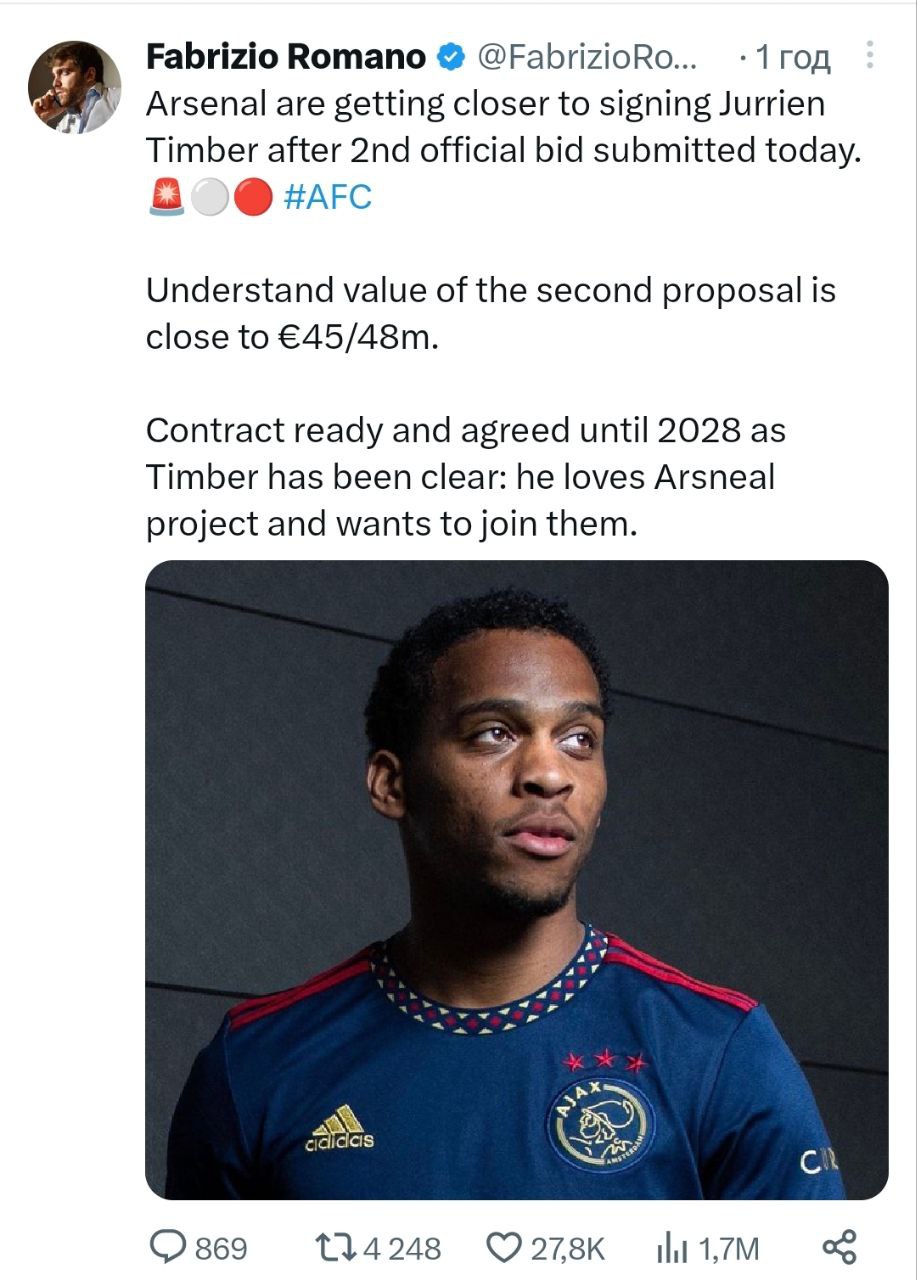Click the repost arrows icon
The image size is (917, 1280).
pyautogui.click(x=332, y=1247)
